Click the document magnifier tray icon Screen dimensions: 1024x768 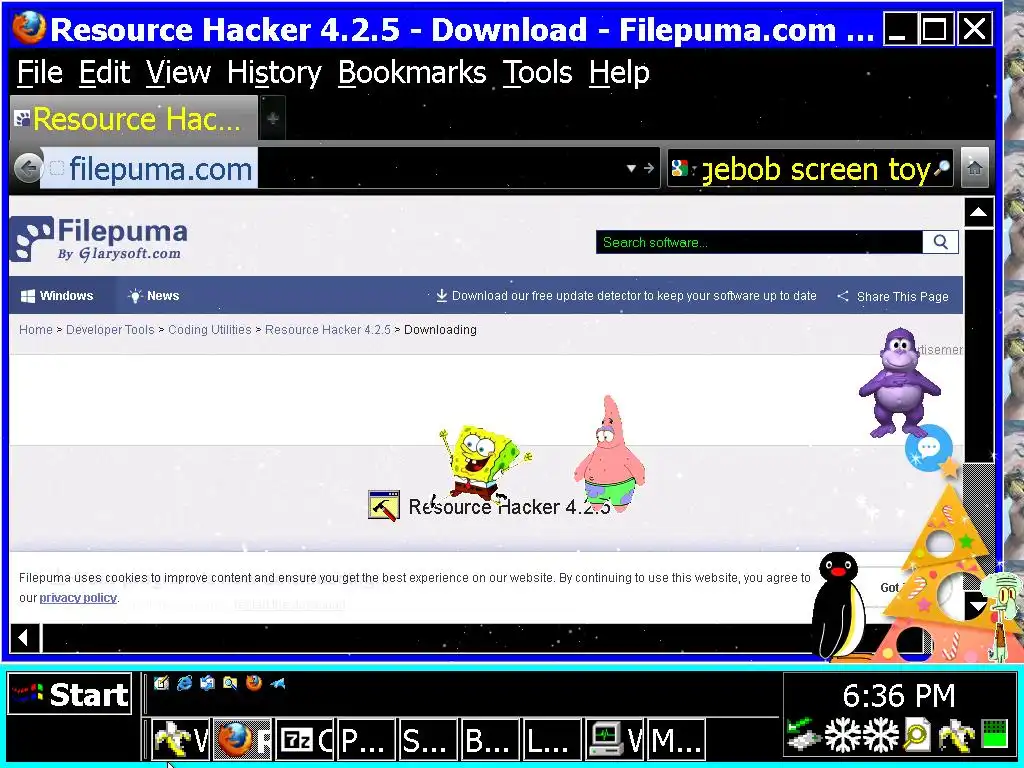point(917,735)
